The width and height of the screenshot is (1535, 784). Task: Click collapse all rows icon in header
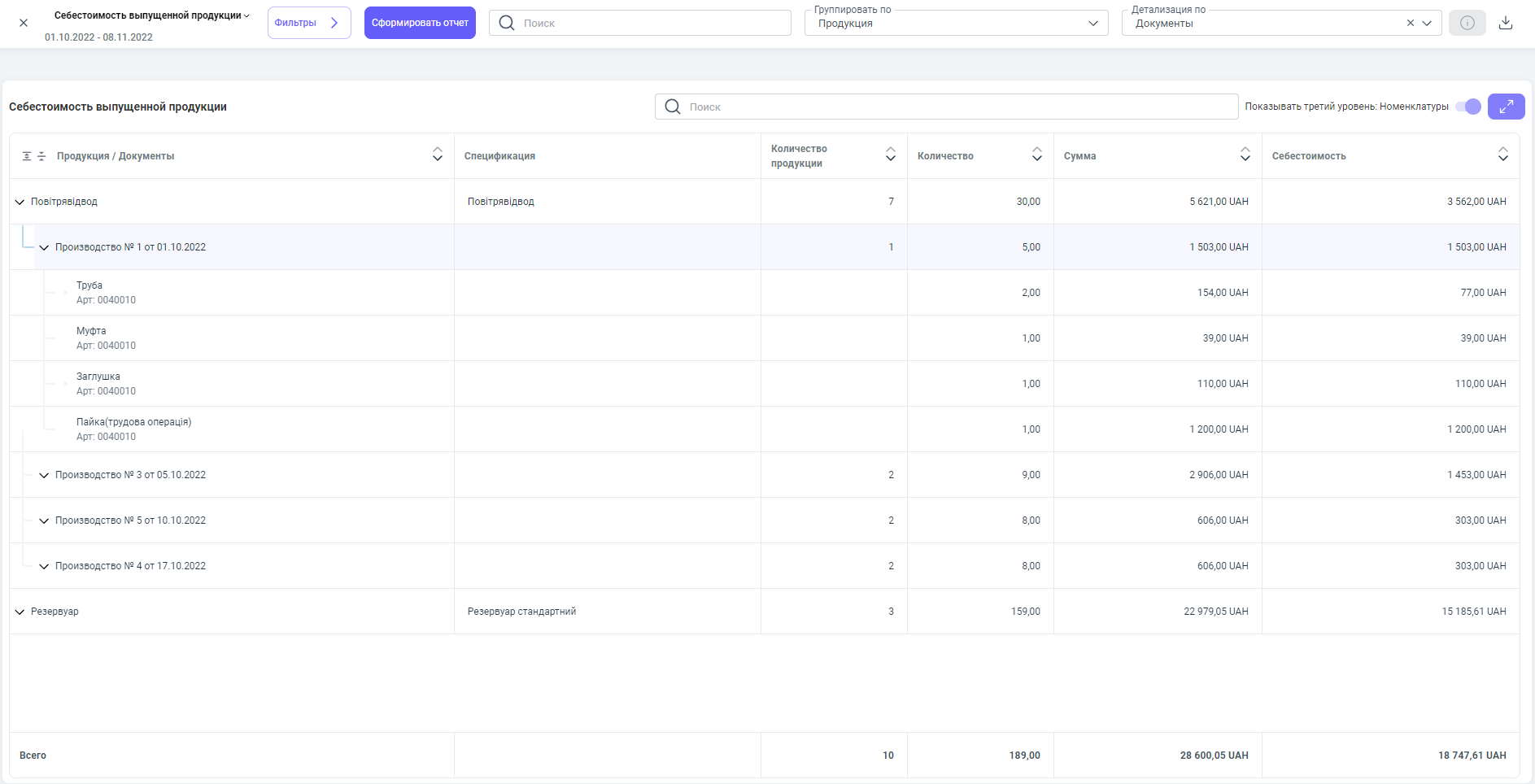point(41,156)
